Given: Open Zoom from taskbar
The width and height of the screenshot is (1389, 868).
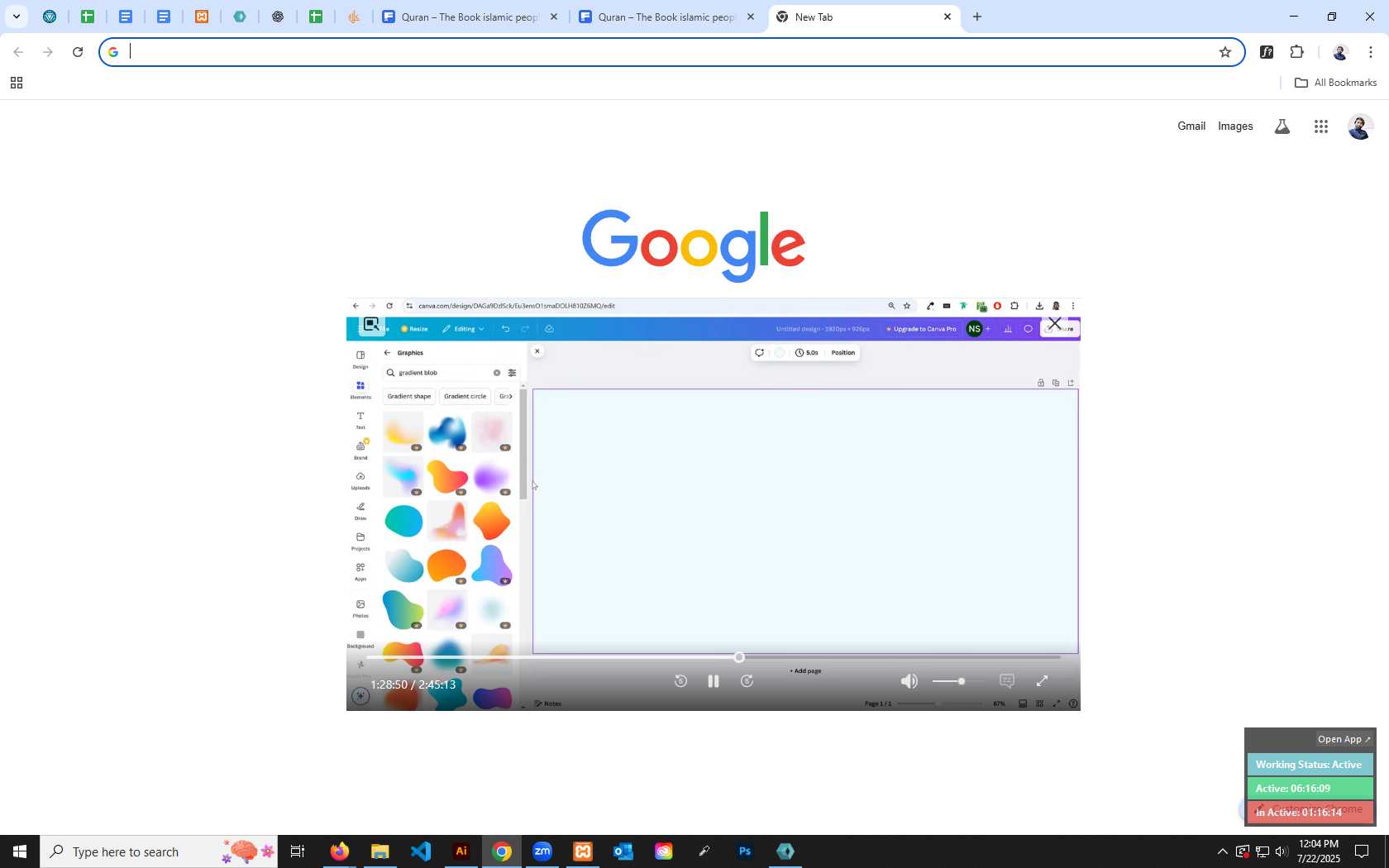Looking at the screenshot, I should click(x=542, y=851).
